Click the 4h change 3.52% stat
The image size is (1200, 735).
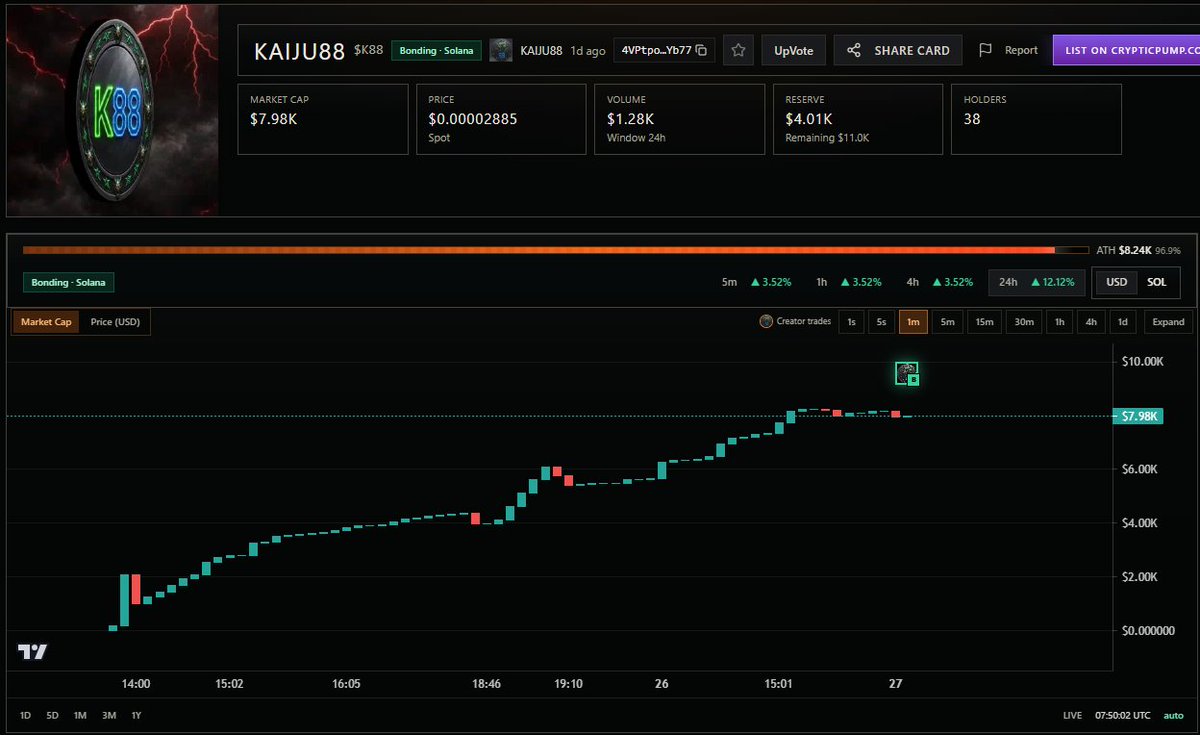(940, 282)
